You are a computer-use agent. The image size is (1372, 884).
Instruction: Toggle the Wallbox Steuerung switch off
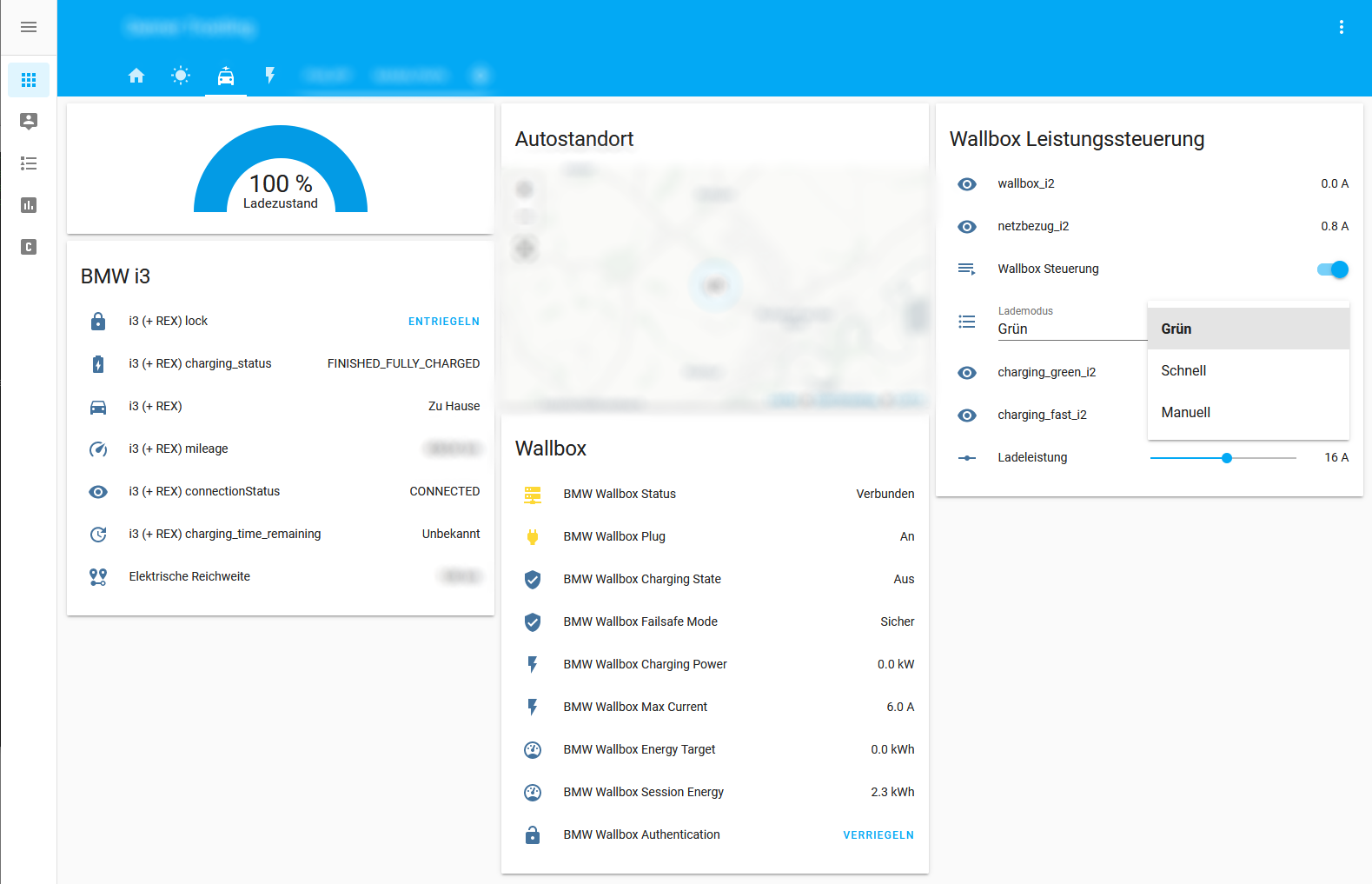click(x=1332, y=269)
